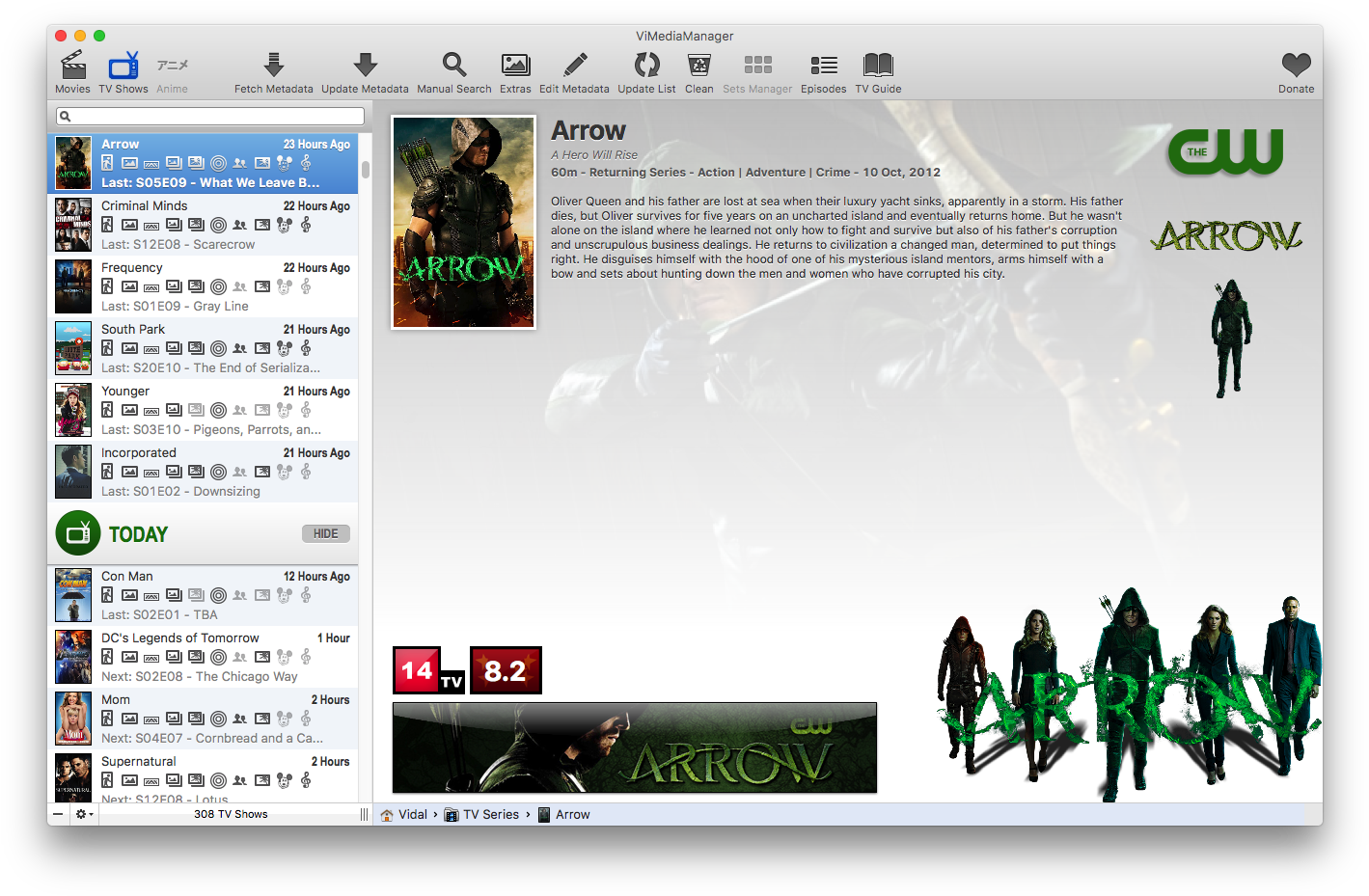
Task: Click the Edit Metadata pencil icon
Action: (x=574, y=66)
